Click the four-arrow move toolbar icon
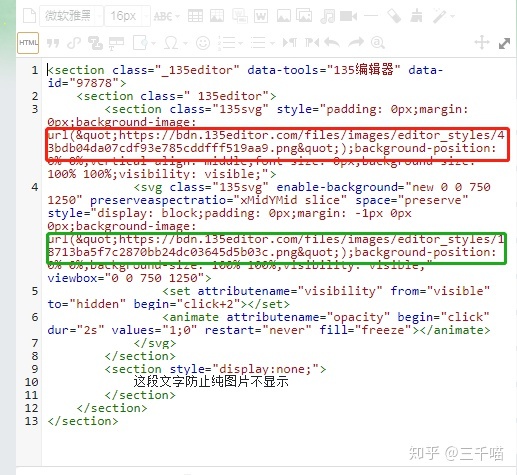 482,43
